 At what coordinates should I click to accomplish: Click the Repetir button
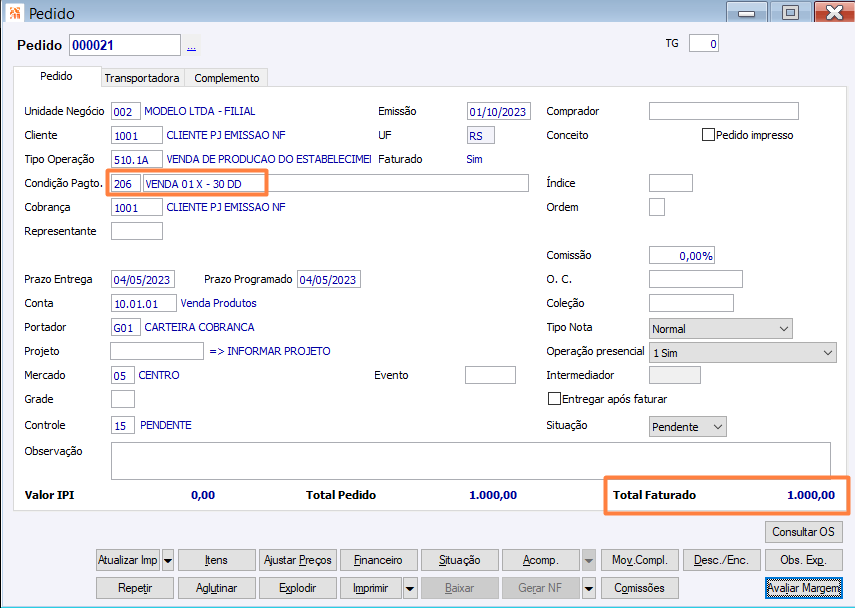[135, 588]
